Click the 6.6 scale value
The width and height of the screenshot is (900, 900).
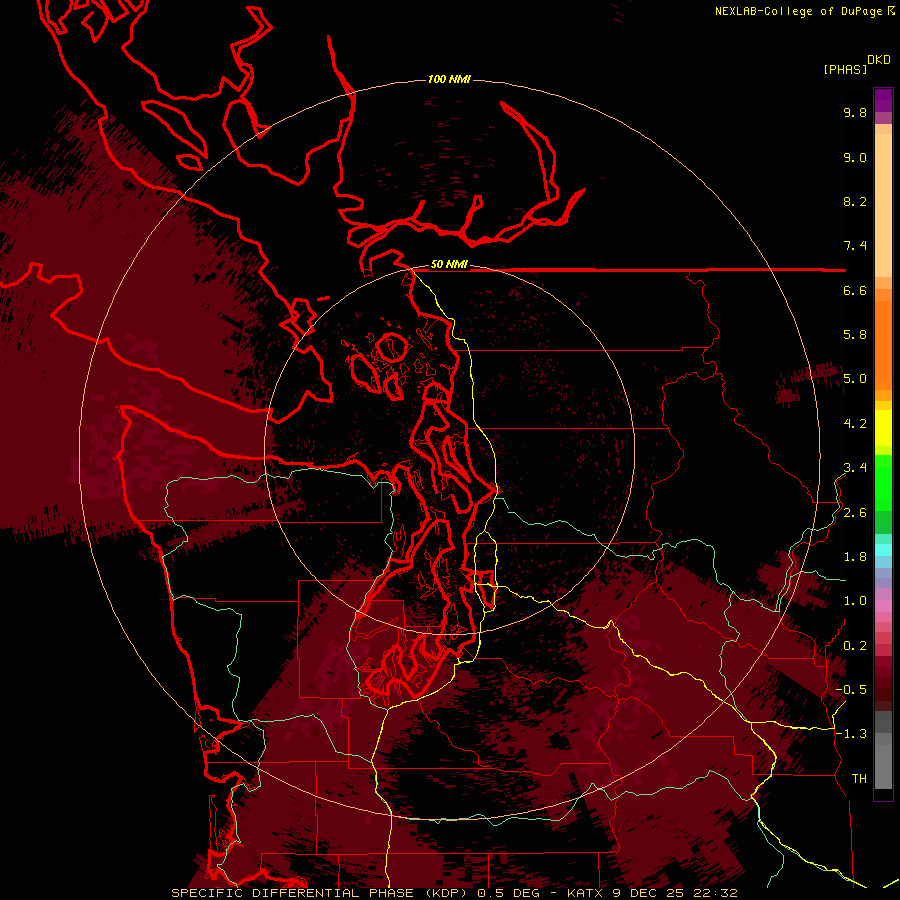coord(855,290)
